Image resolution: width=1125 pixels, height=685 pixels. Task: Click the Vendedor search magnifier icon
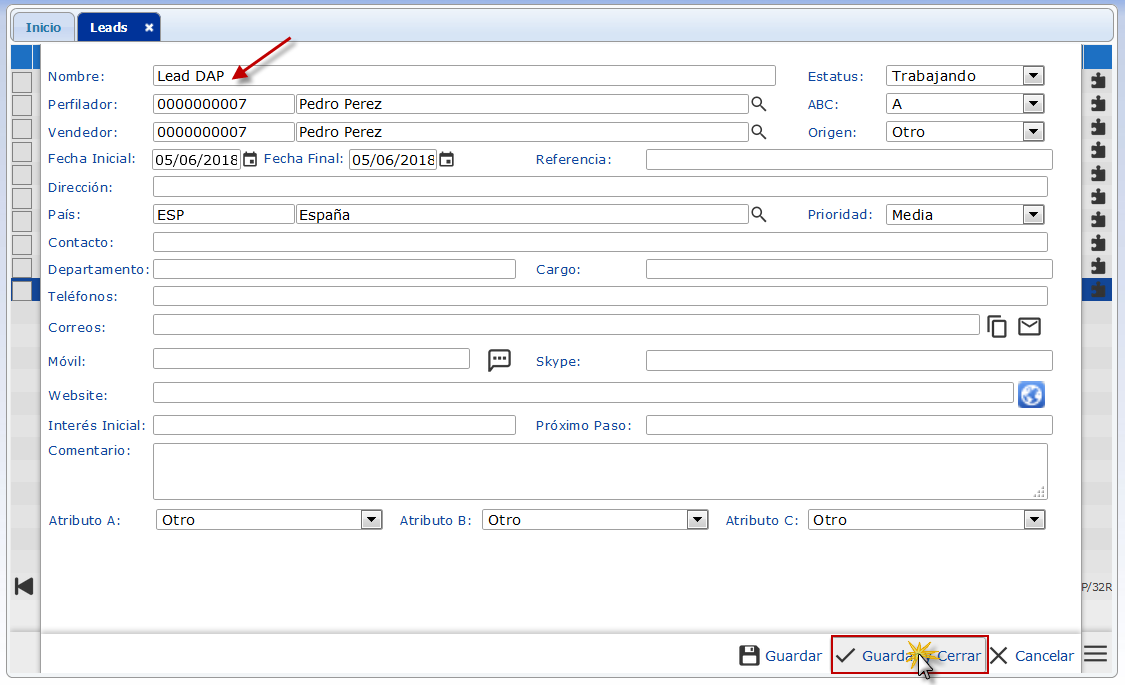[759, 132]
